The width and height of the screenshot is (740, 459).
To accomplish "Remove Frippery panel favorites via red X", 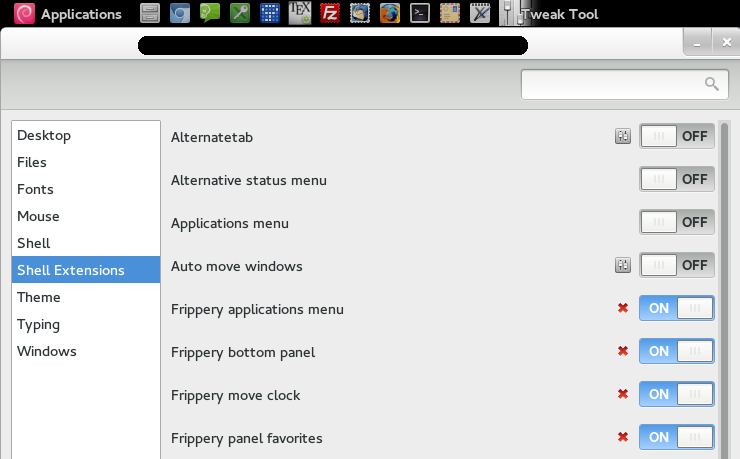I will click(623, 437).
